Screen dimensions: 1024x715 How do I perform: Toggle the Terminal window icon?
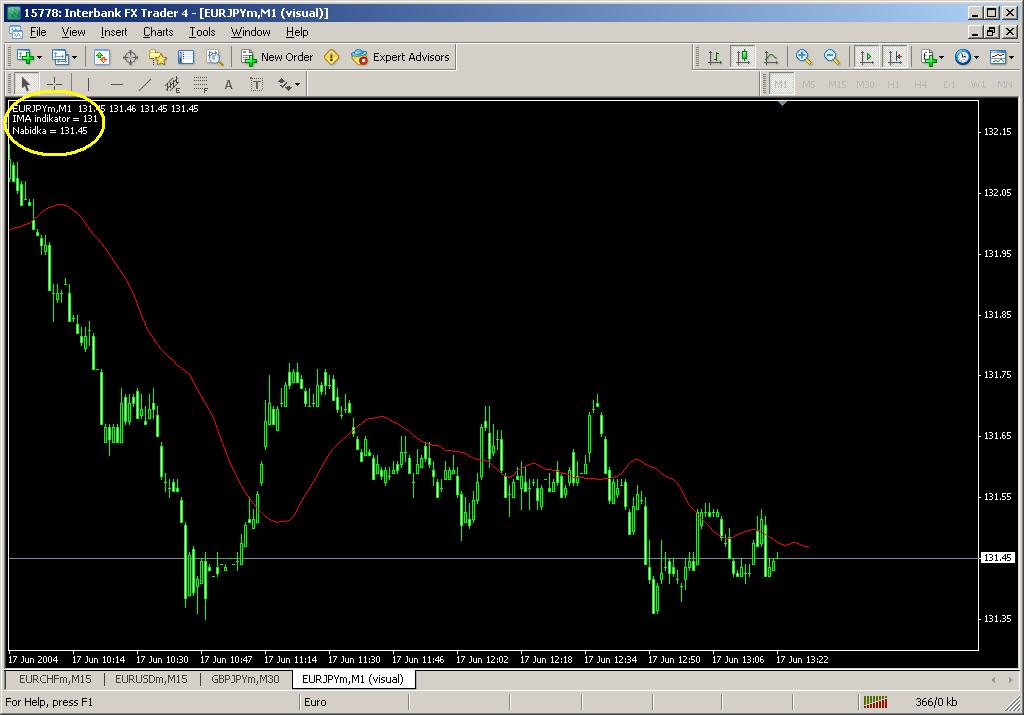[186, 57]
